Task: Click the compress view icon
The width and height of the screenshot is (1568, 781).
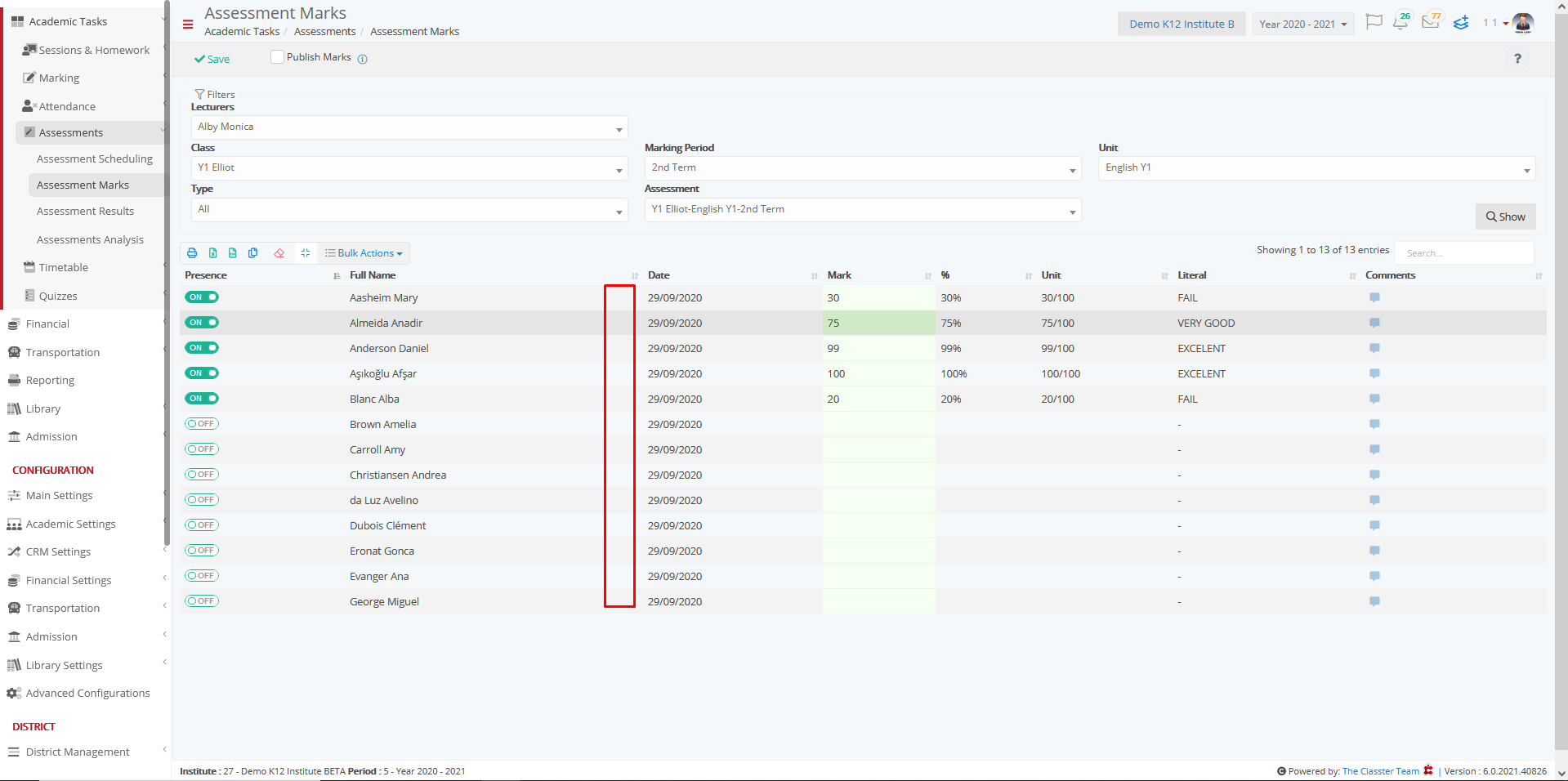Action: pyautogui.click(x=306, y=253)
